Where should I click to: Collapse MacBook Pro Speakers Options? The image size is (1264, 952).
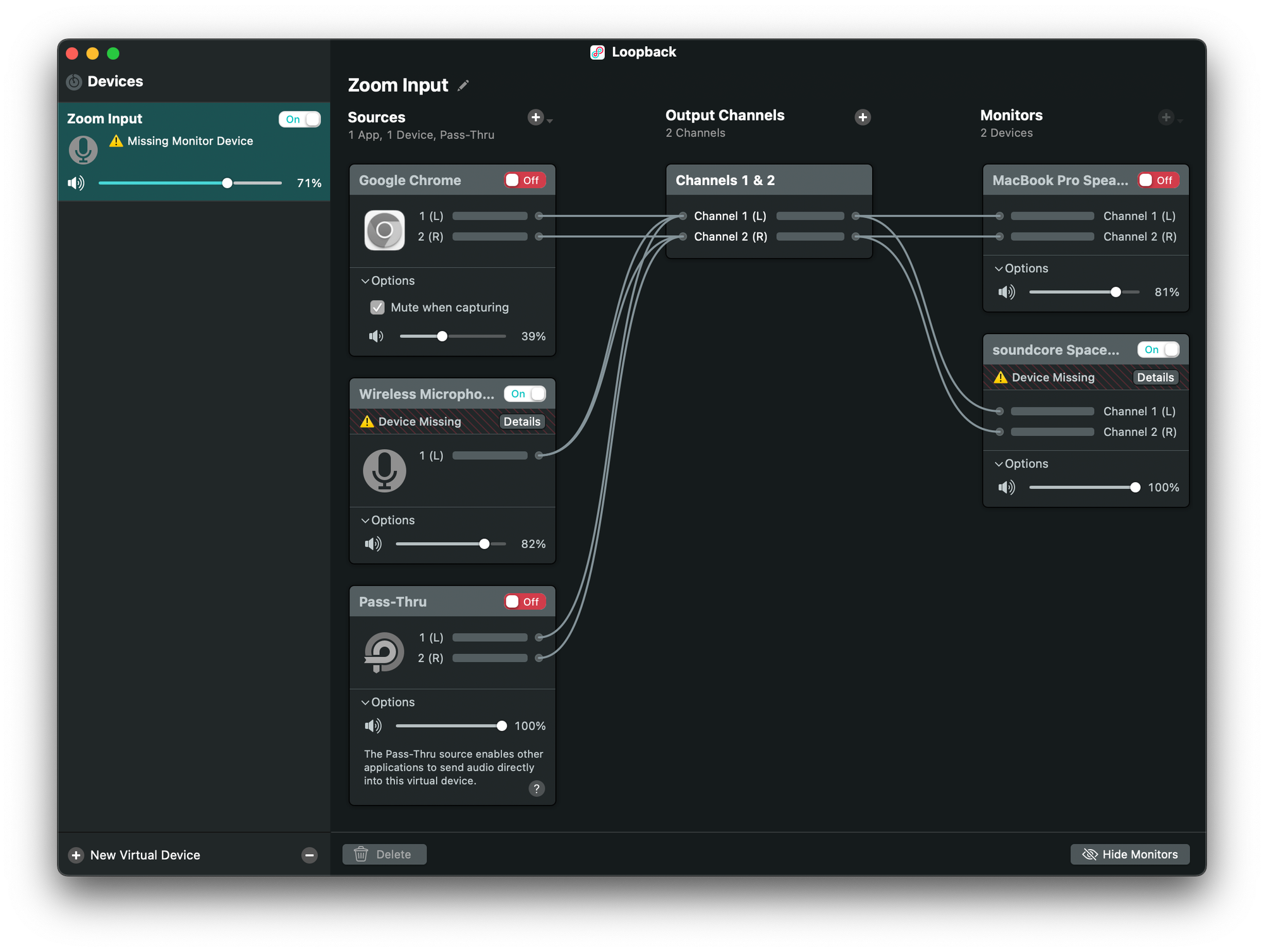[x=1021, y=268]
